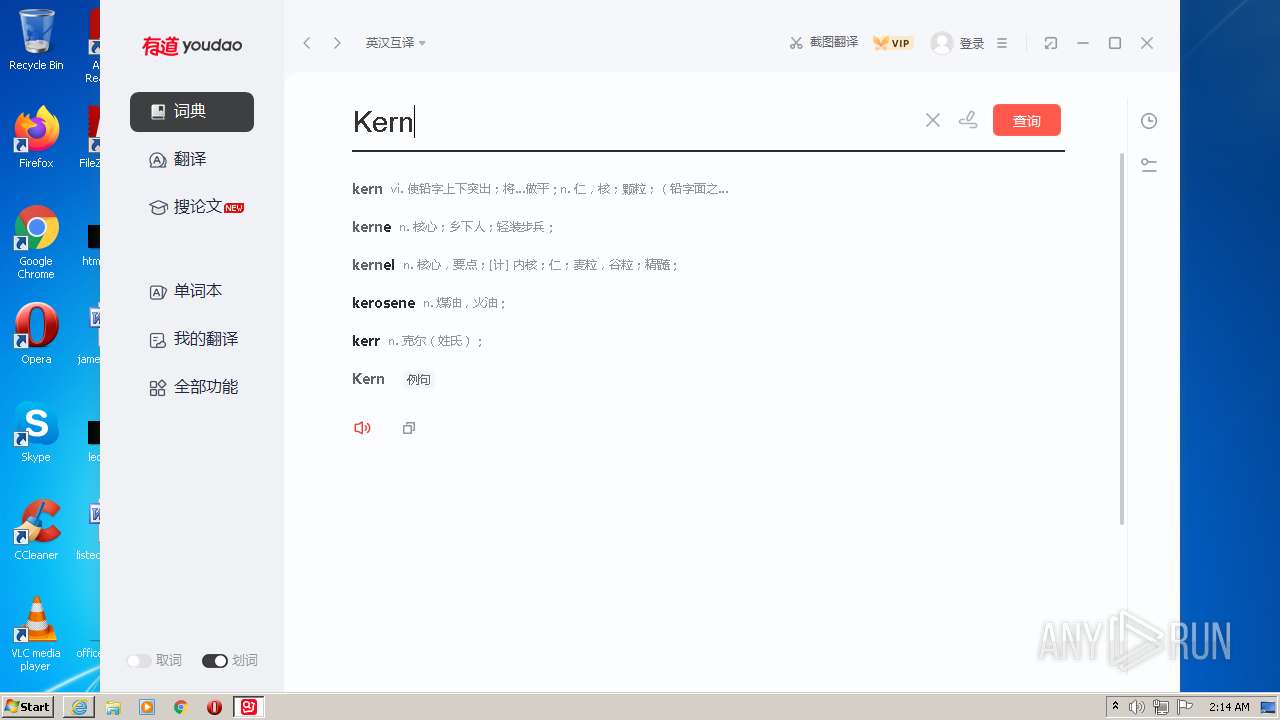
Task: Open 我的翻译 my translations
Action: [x=194, y=339]
